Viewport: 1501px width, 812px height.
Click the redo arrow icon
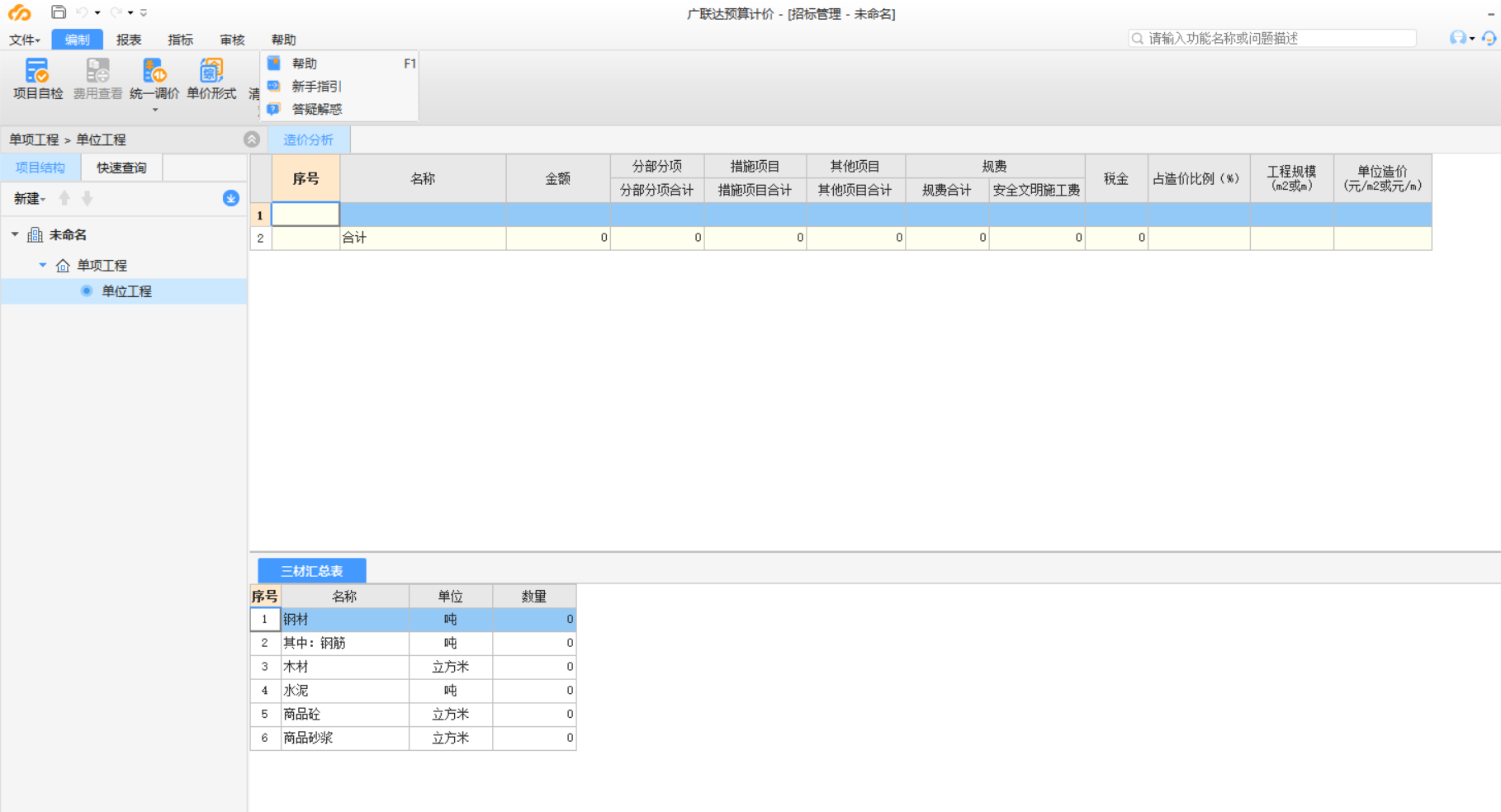(116, 12)
